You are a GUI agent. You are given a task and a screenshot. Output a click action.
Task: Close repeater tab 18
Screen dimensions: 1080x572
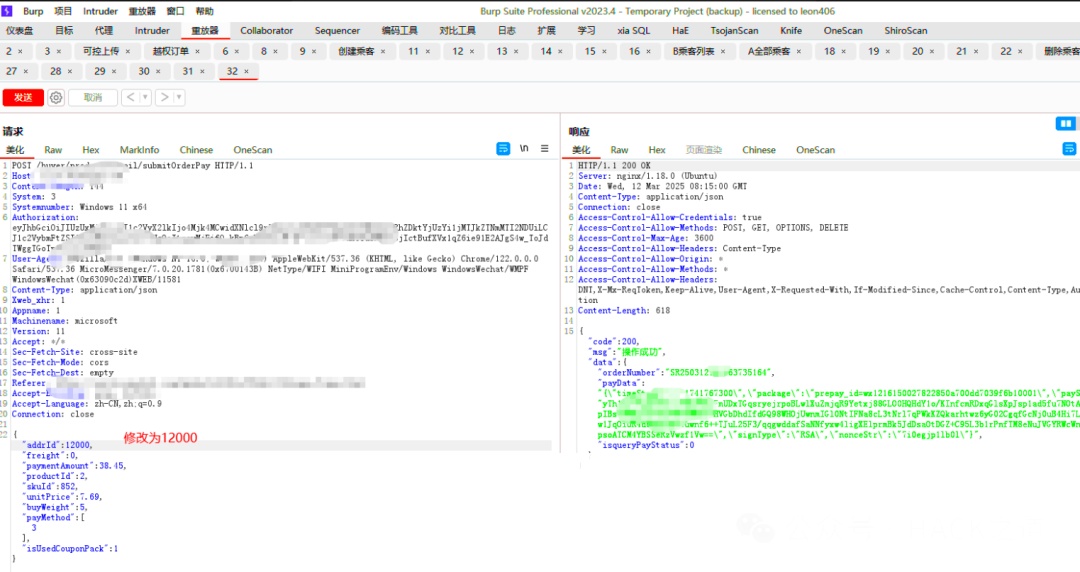(x=844, y=52)
